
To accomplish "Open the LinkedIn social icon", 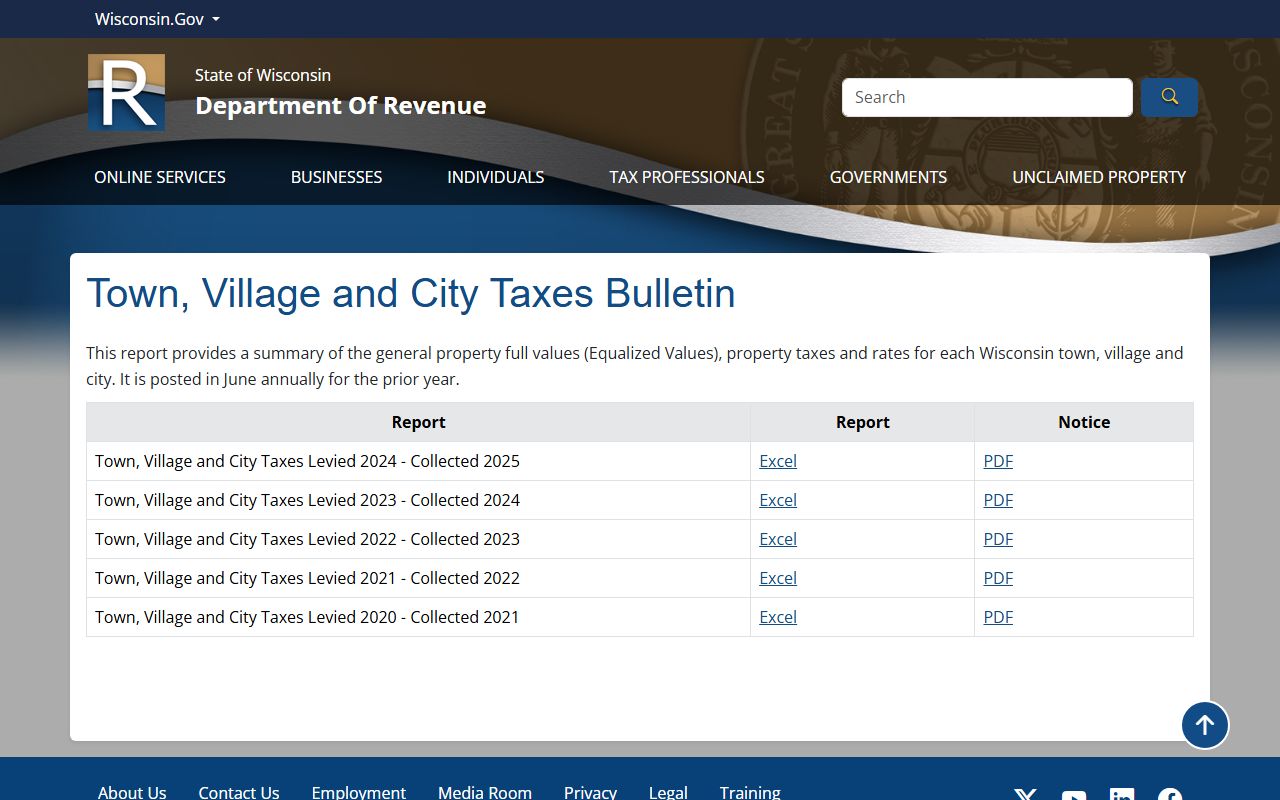I will [1122, 796].
